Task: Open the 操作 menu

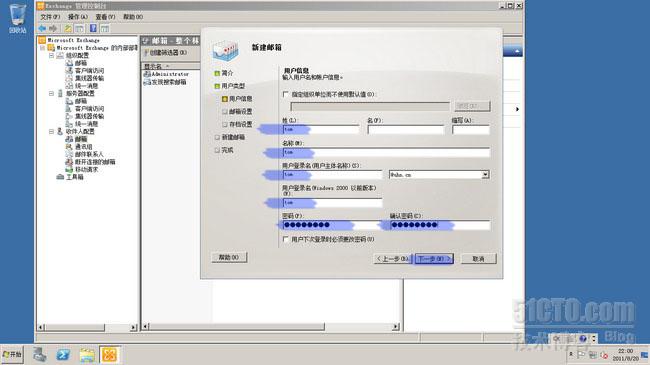Action: [x=78, y=17]
